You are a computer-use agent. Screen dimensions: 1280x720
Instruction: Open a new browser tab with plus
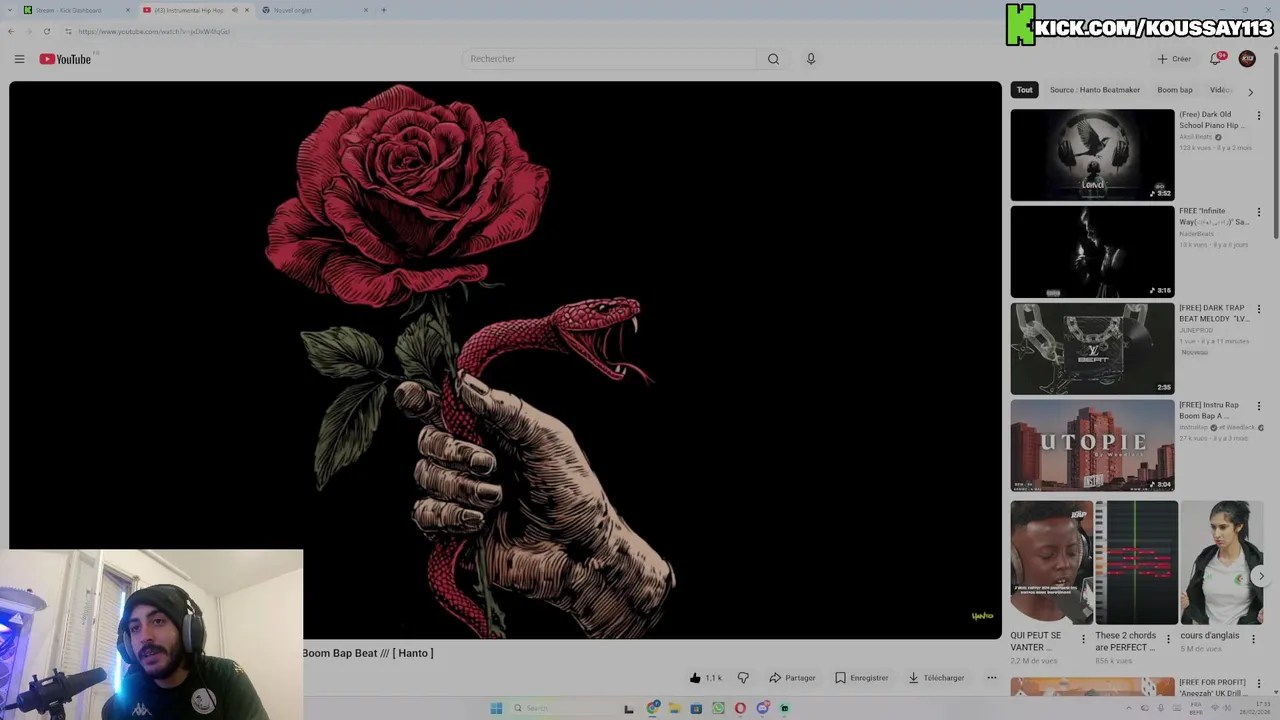tap(384, 10)
